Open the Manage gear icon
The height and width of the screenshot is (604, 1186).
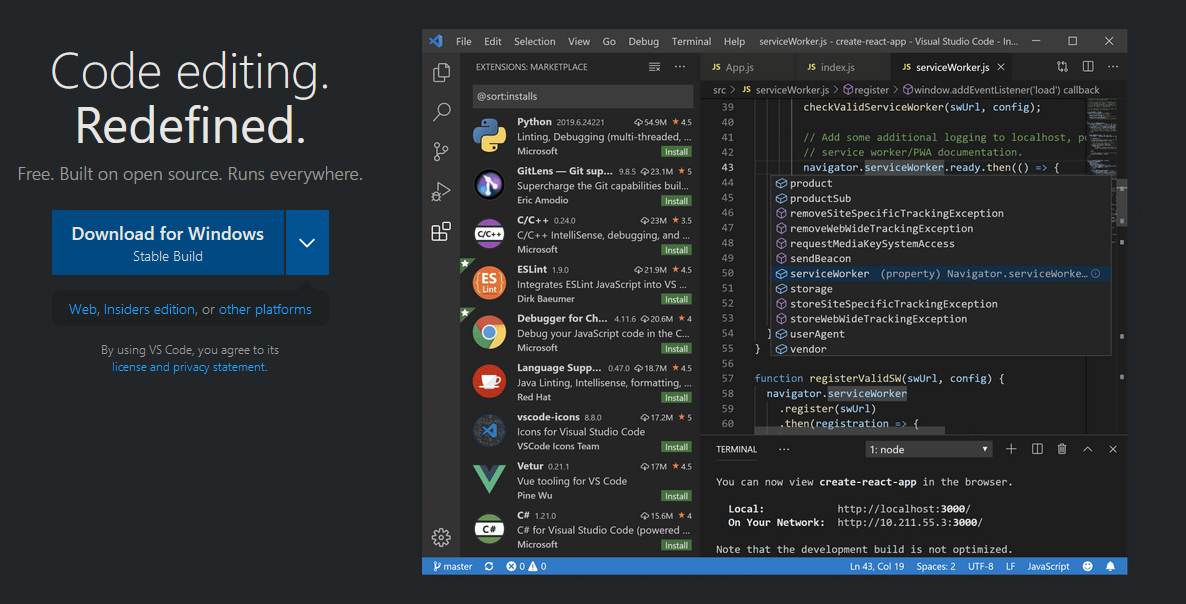[441, 537]
